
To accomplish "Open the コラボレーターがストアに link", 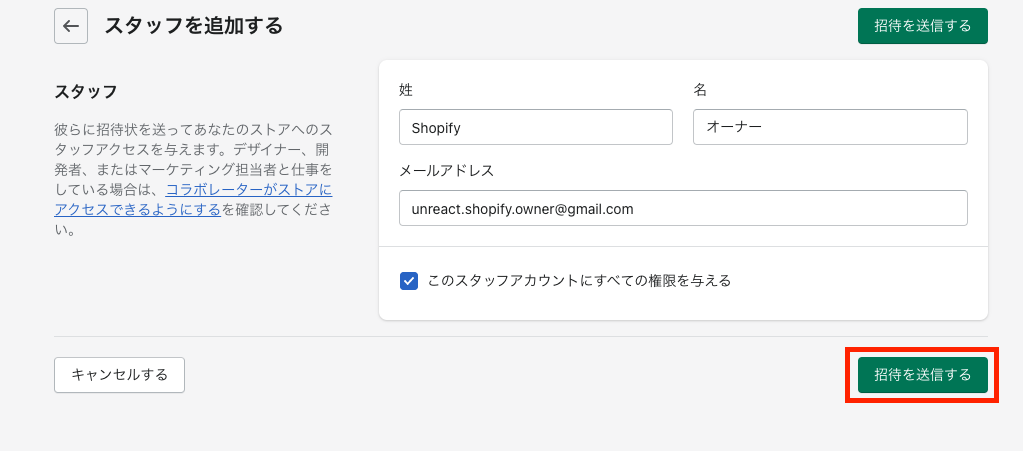I will point(249,191).
